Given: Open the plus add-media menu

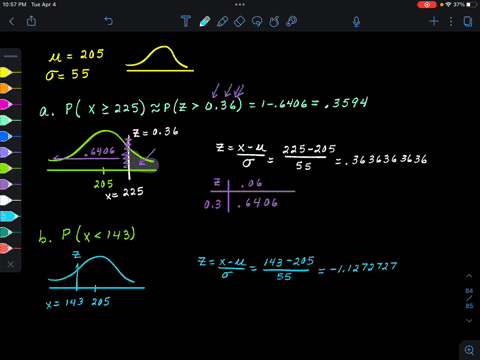Looking at the screenshot, I should pos(434,22).
